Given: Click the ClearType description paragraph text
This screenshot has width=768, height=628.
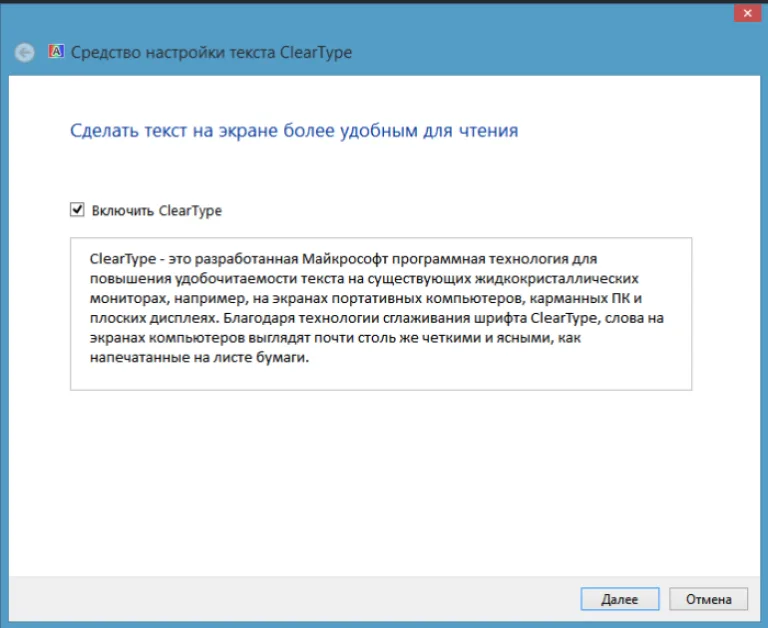Looking at the screenshot, I should click(x=377, y=308).
